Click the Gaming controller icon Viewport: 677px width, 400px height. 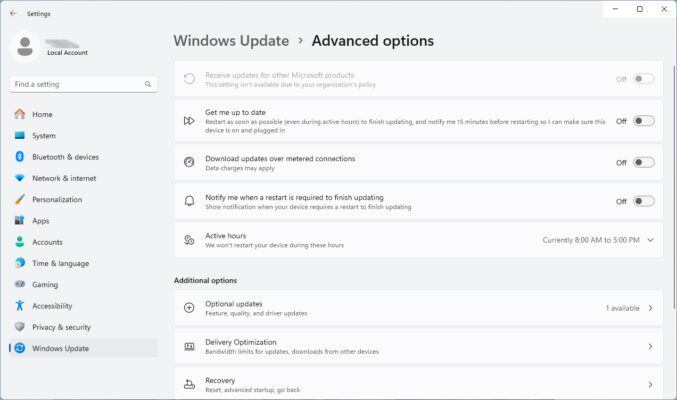(19, 284)
